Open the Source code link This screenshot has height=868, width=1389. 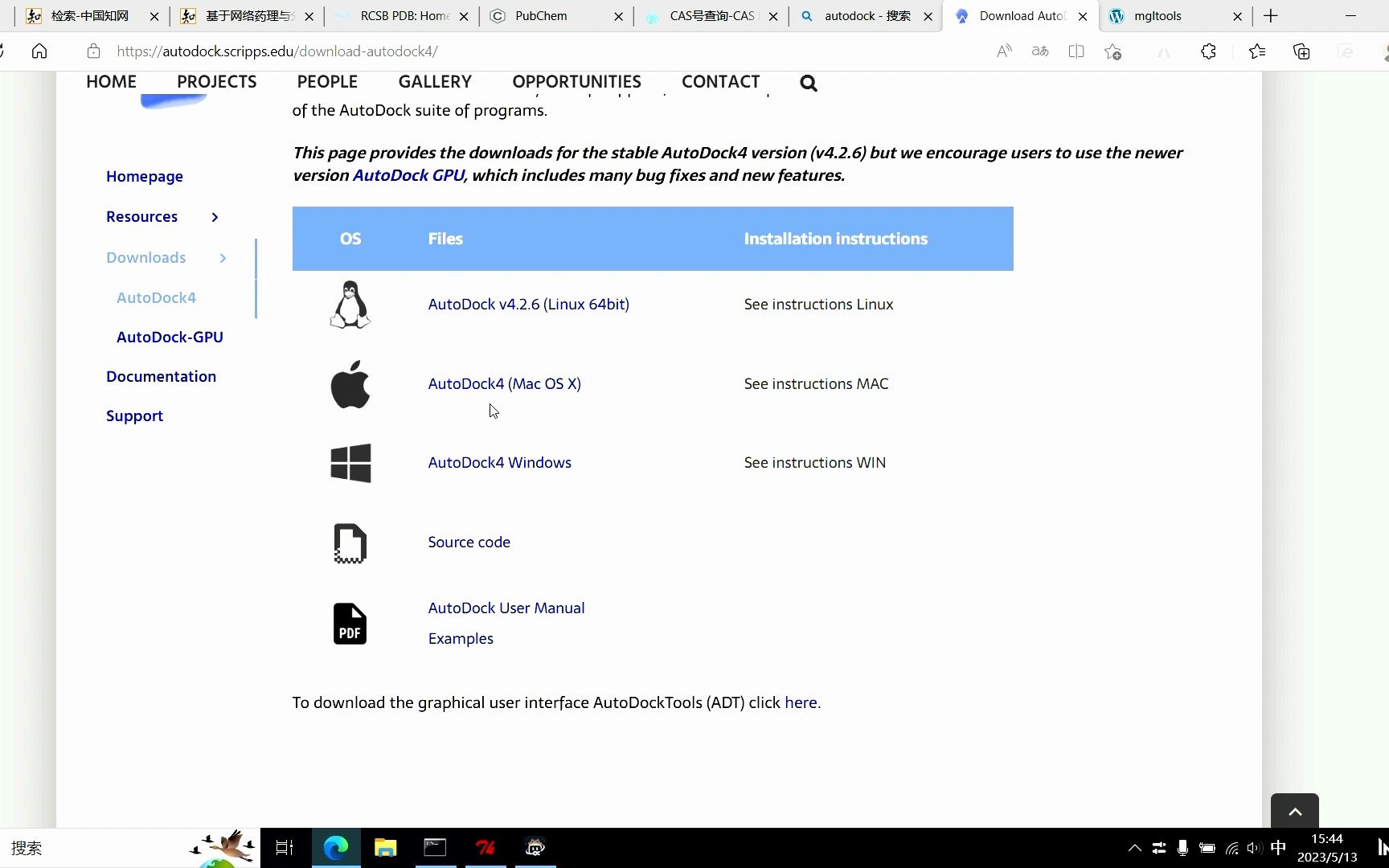pyautogui.click(x=469, y=542)
